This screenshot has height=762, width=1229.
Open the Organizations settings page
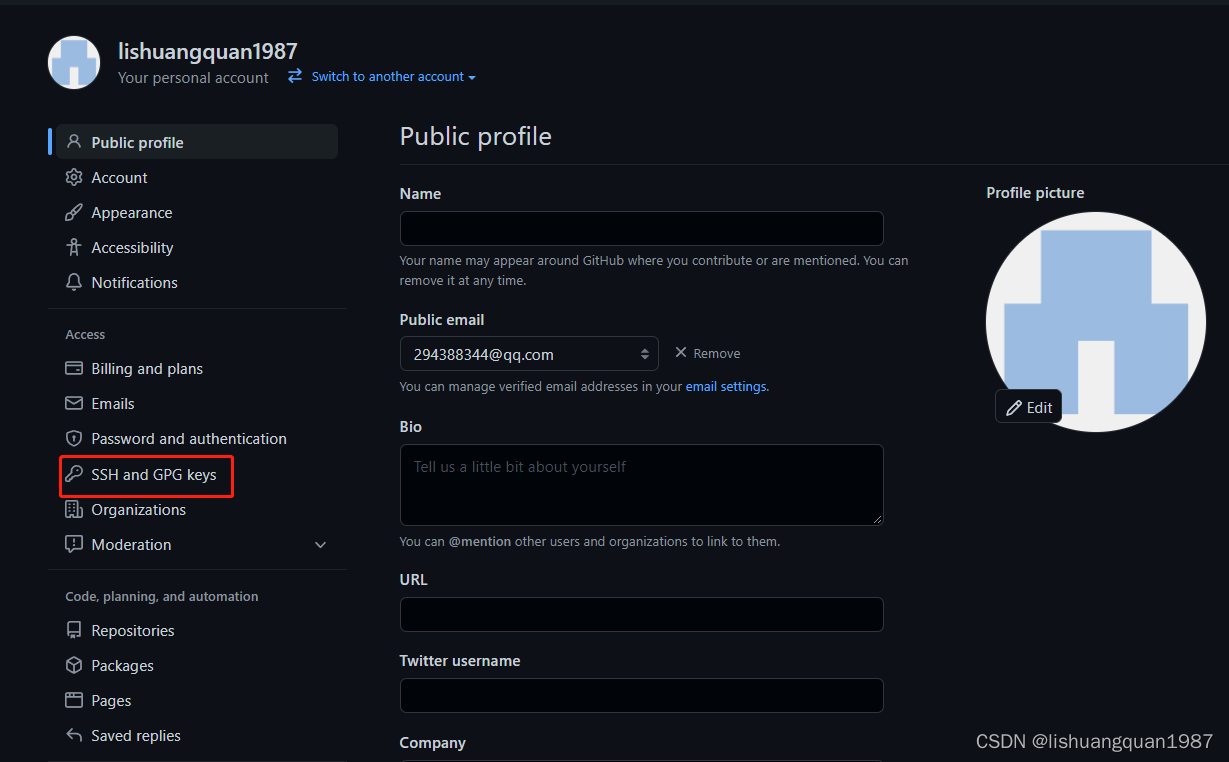tap(138, 510)
